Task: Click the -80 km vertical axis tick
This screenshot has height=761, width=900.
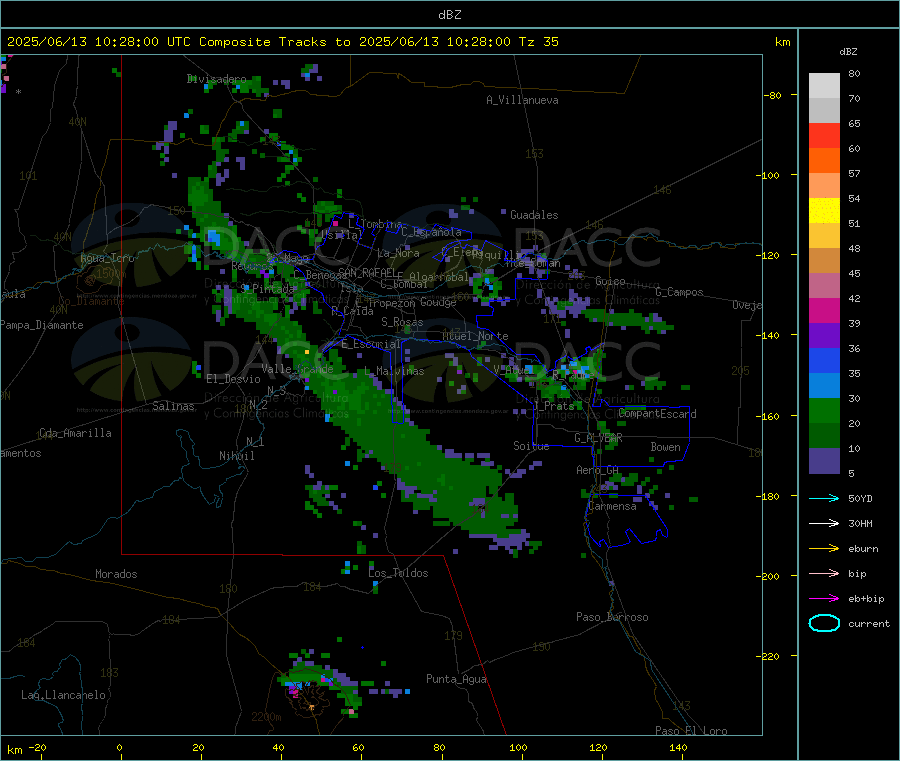Action: point(773,95)
